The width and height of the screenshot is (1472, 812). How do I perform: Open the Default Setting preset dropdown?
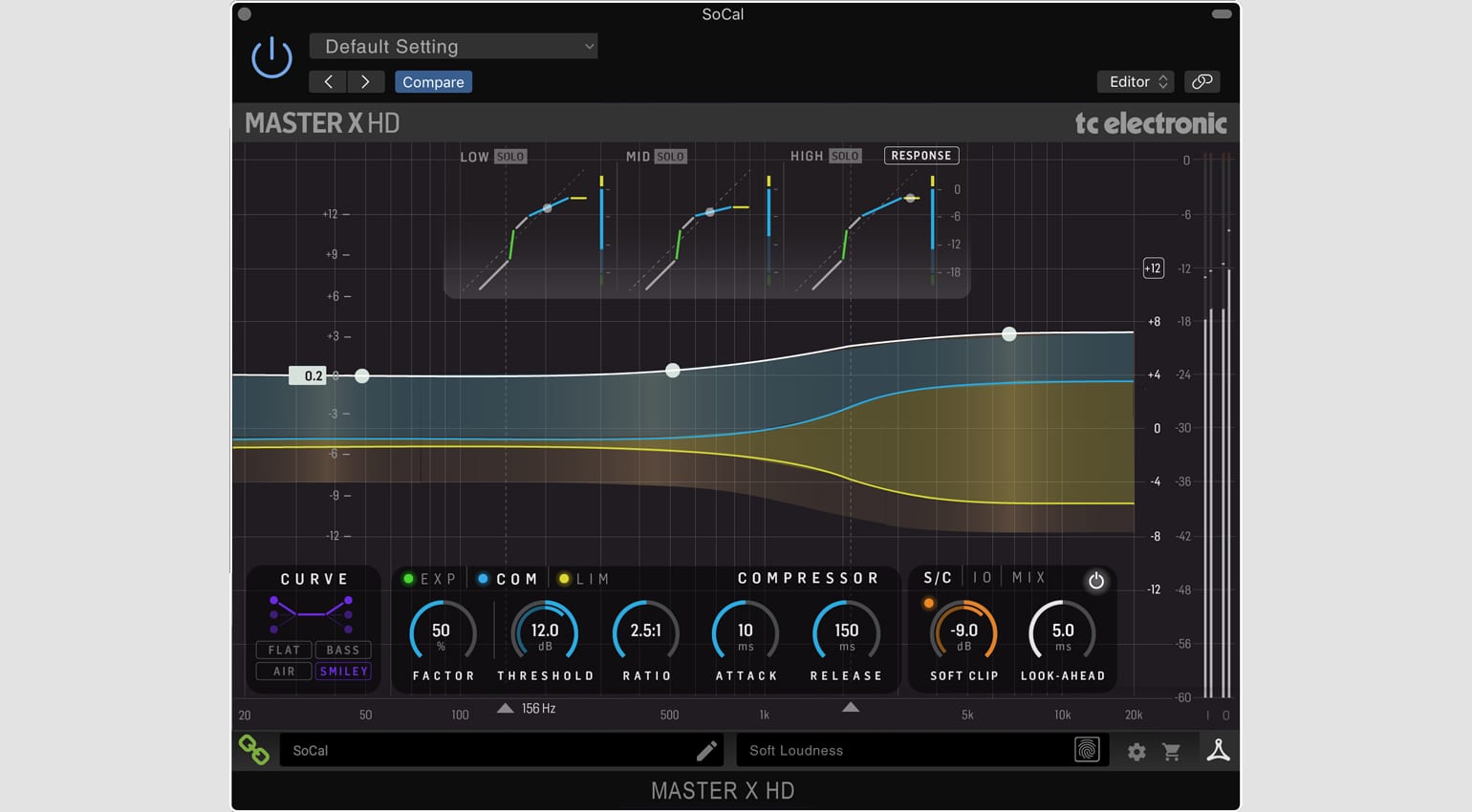click(x=453, y=46)
